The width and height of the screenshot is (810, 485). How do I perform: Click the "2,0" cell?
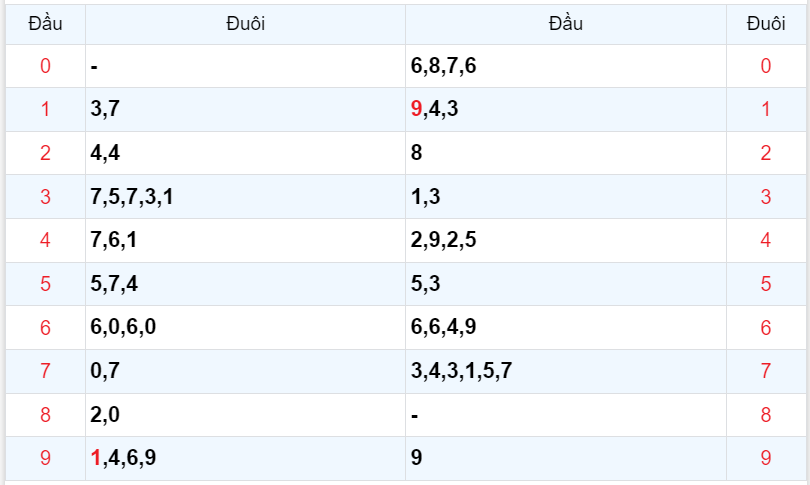[105, 415]
